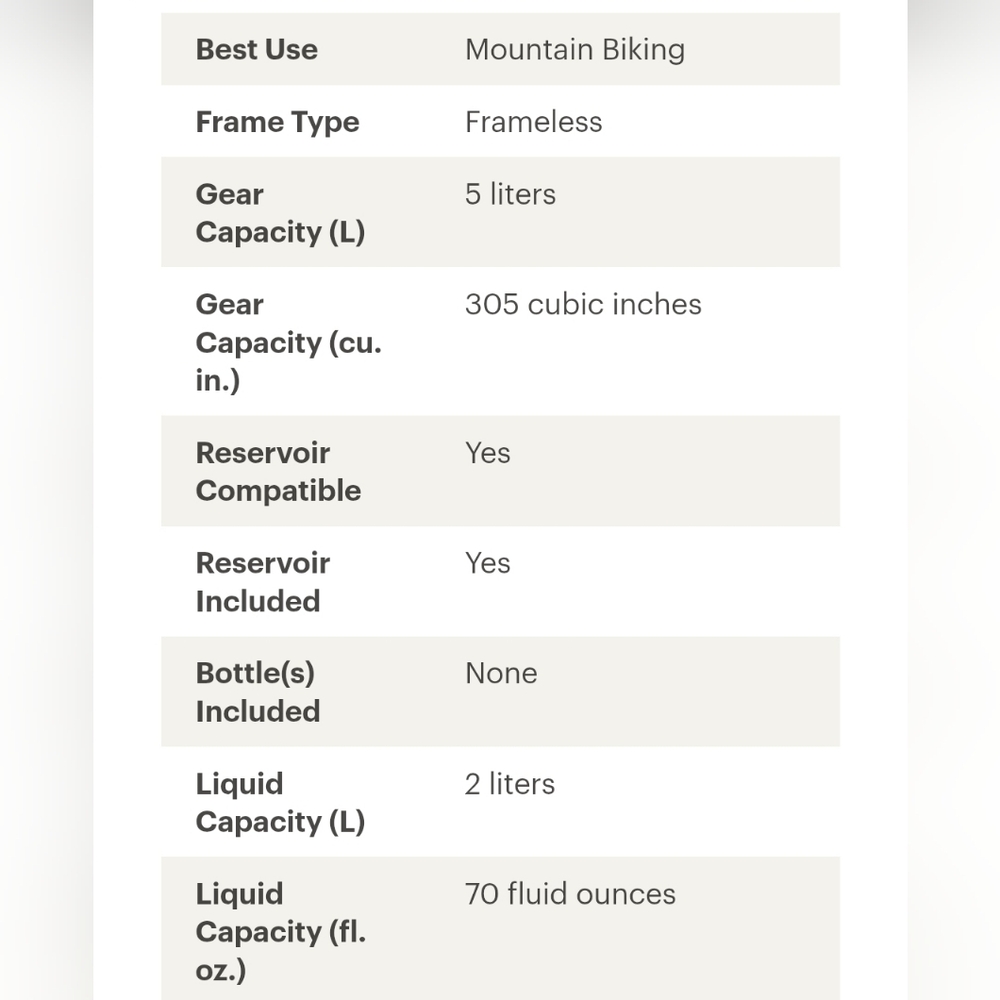Click the blurred left side margin

46,500
